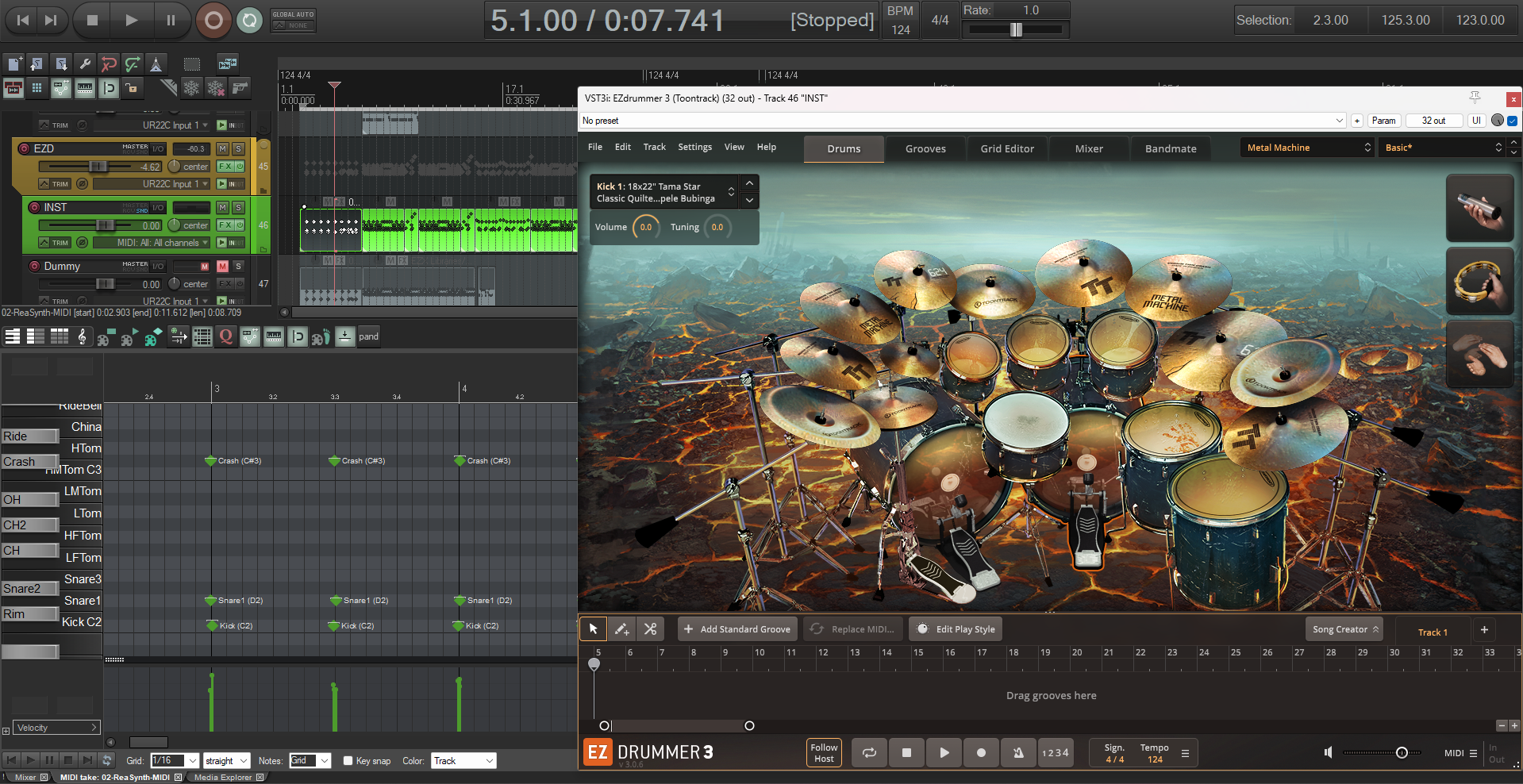Click the tambourine percussion thumbnail
The image size is (1523, 784).
(x=1480, y=281)
